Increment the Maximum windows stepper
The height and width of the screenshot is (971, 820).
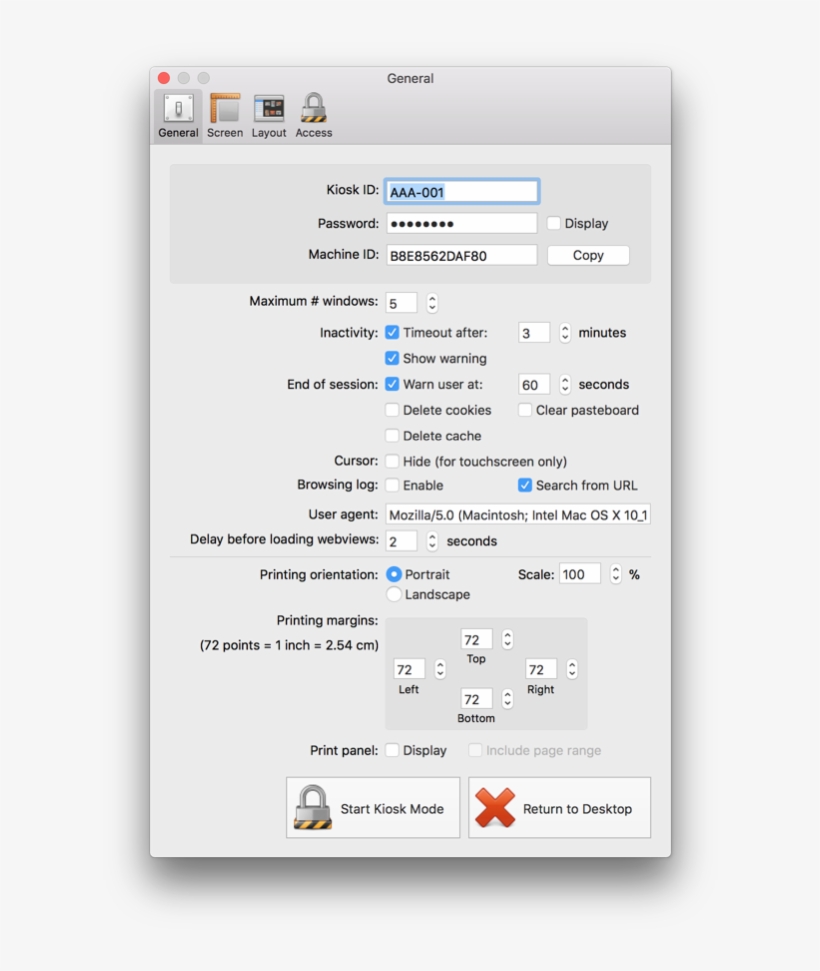(430, 298)
